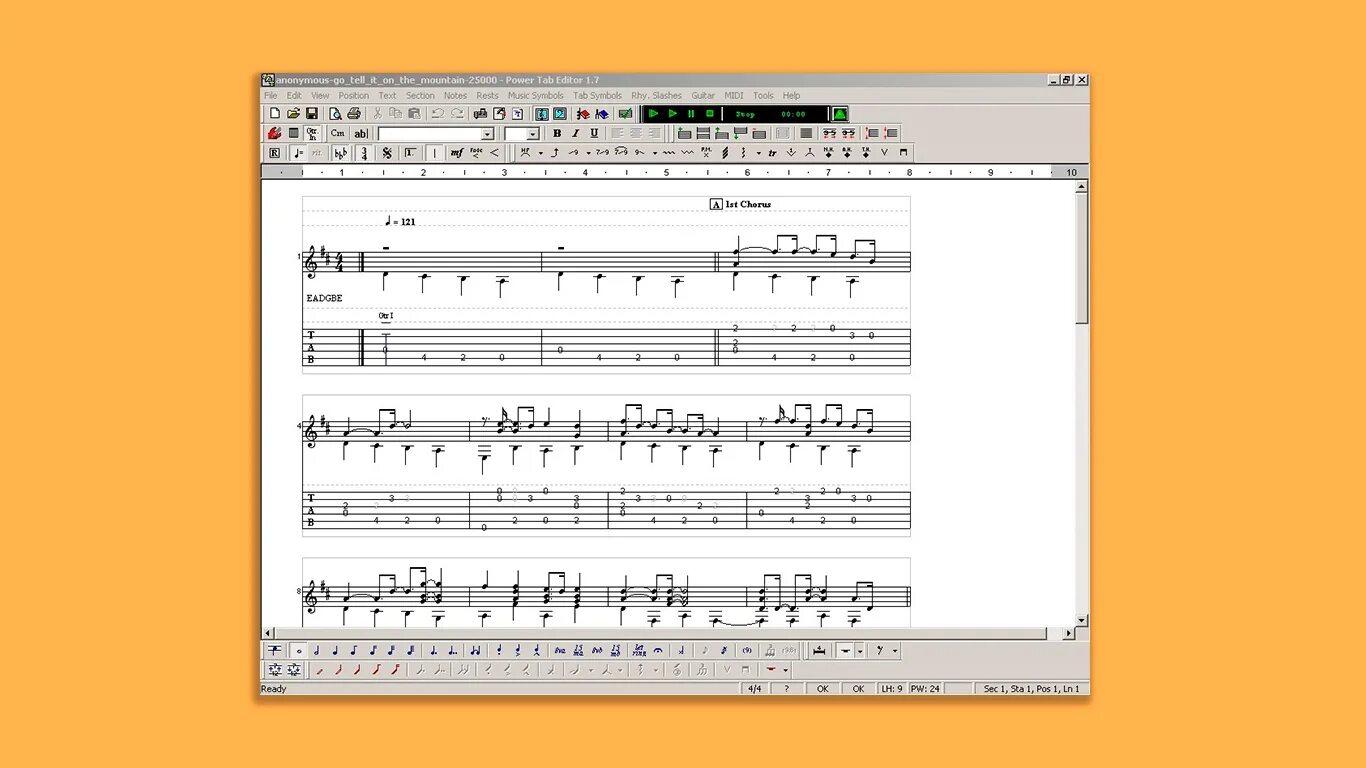Open print preview with the magnifier page icon

click(x=335, y=113)
